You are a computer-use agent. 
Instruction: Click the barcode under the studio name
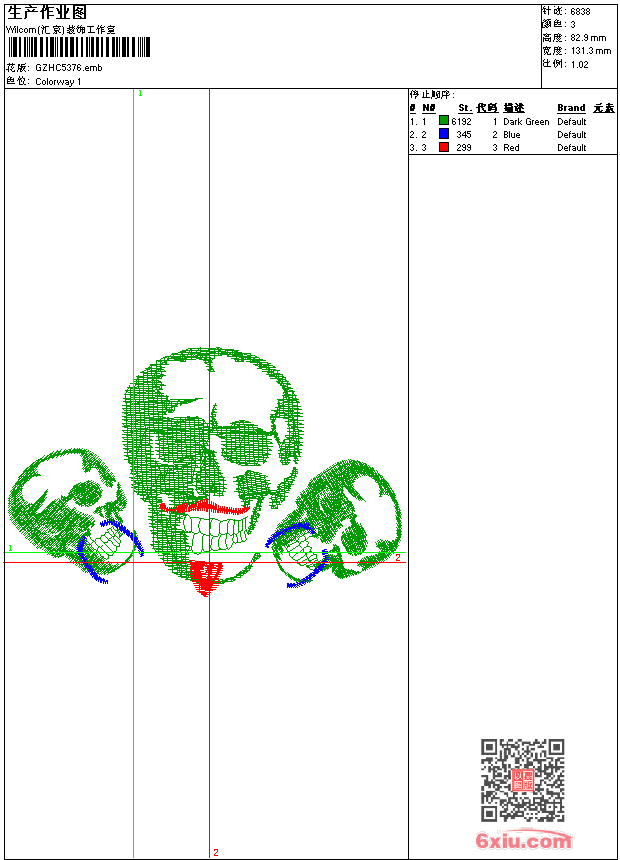78,47
